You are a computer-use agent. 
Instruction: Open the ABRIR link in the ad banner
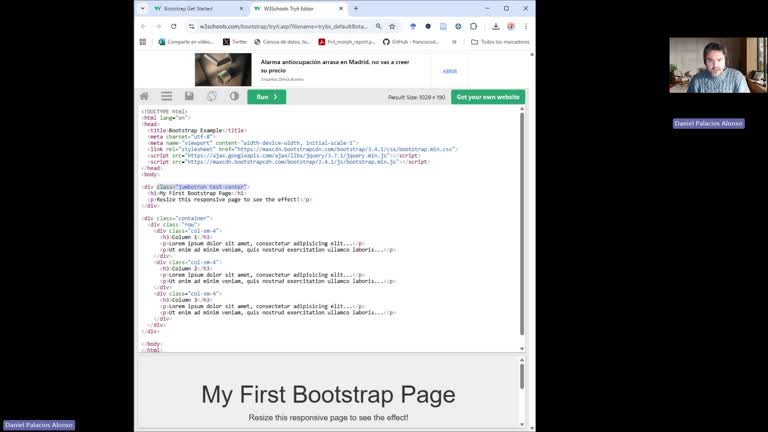(x=450, y=72)
